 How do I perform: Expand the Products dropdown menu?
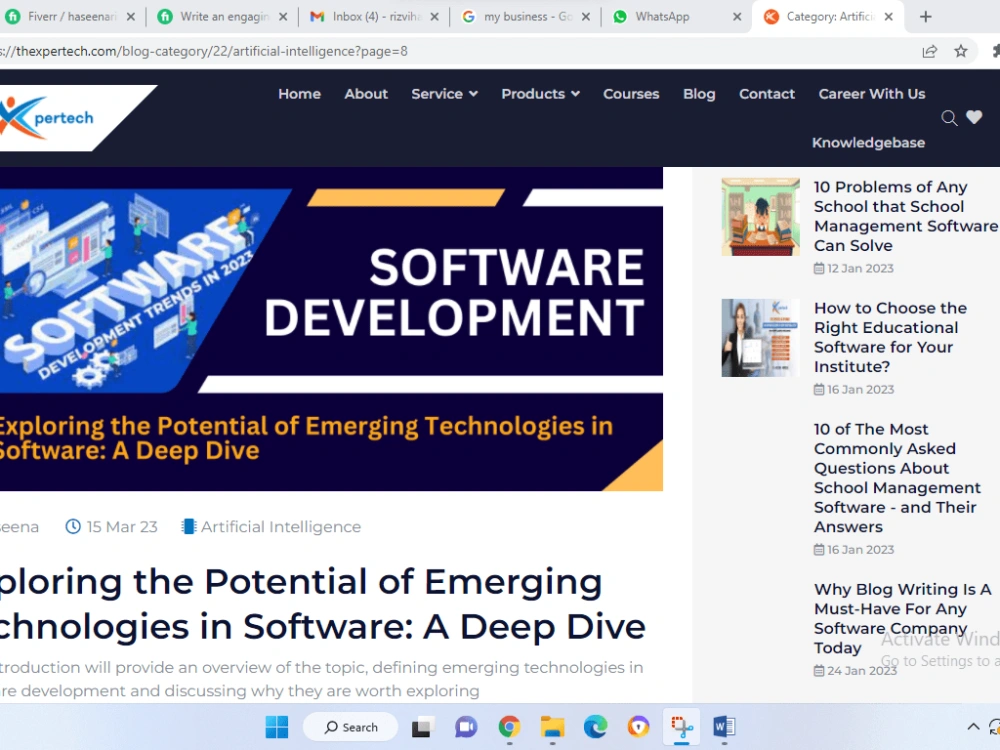tap(540, 94)
